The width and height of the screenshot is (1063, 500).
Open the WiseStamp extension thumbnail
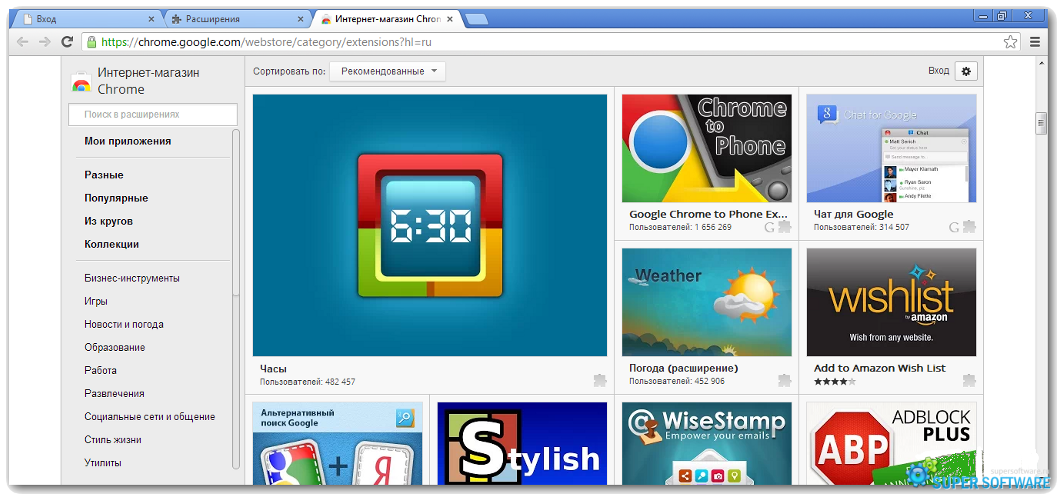(706, 443)
